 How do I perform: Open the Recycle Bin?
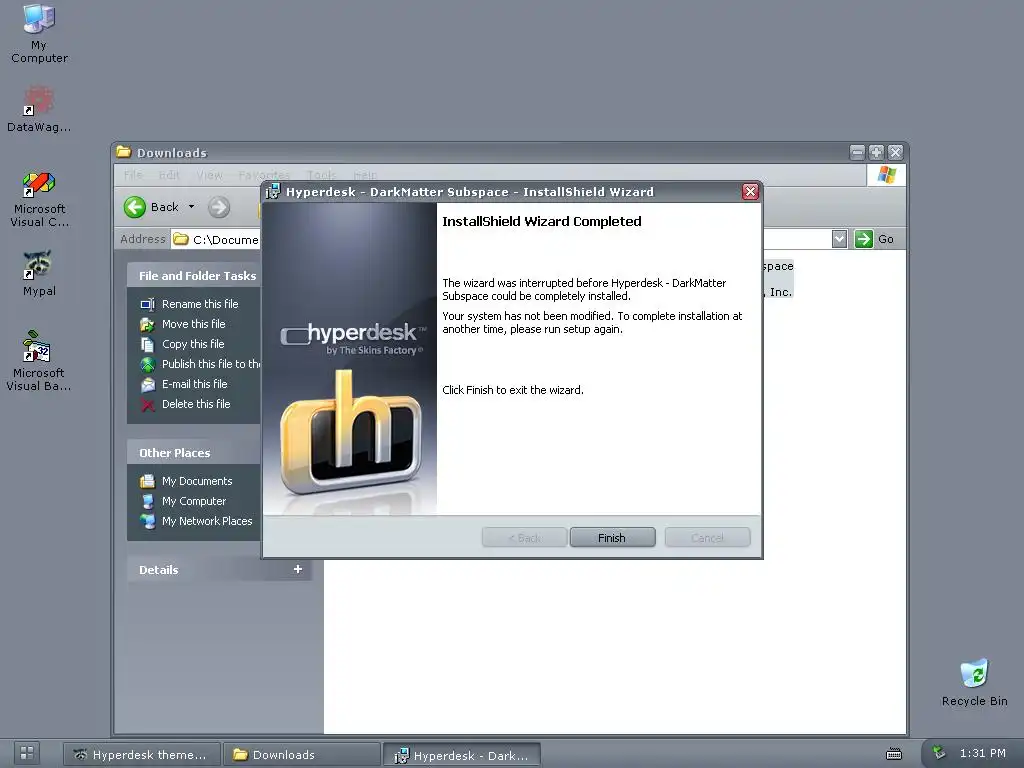[x=974, y=682]
